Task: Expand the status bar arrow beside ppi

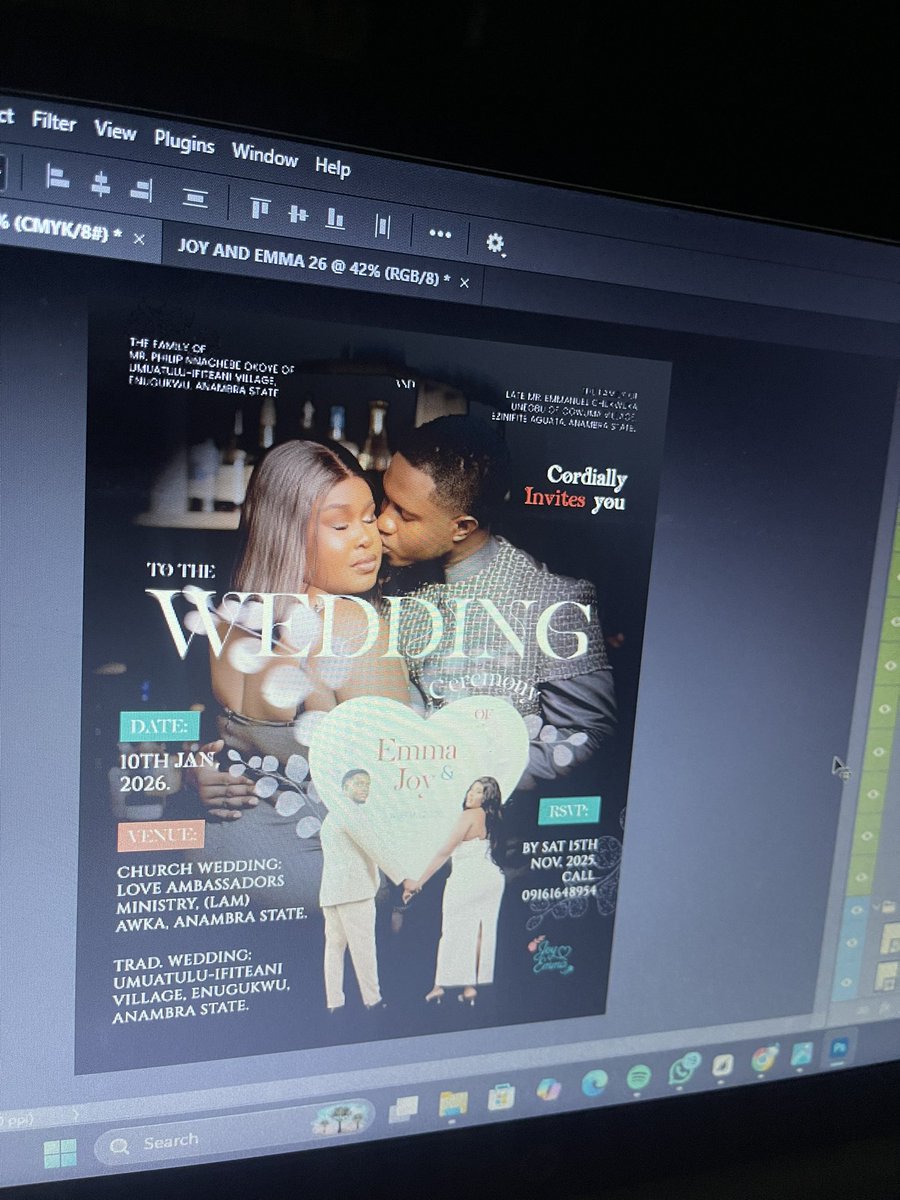Action: point(75,1113)
